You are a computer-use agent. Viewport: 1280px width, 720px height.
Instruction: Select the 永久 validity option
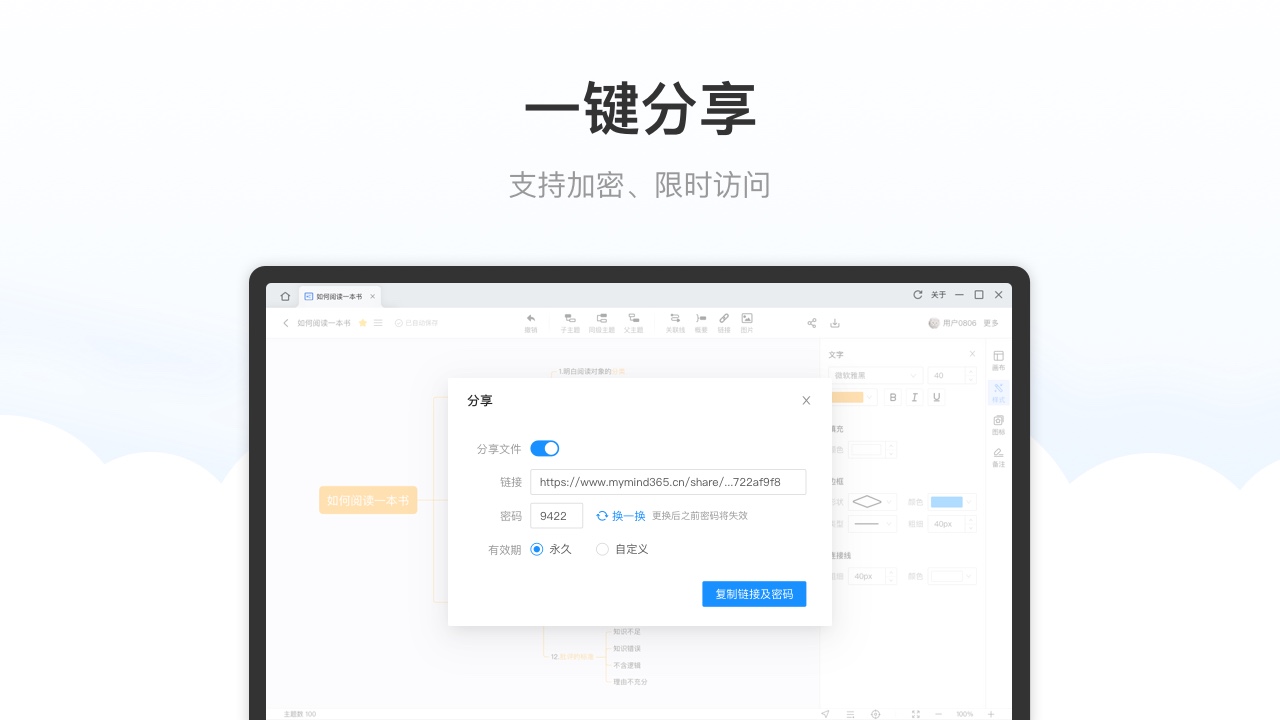point(551,549)
